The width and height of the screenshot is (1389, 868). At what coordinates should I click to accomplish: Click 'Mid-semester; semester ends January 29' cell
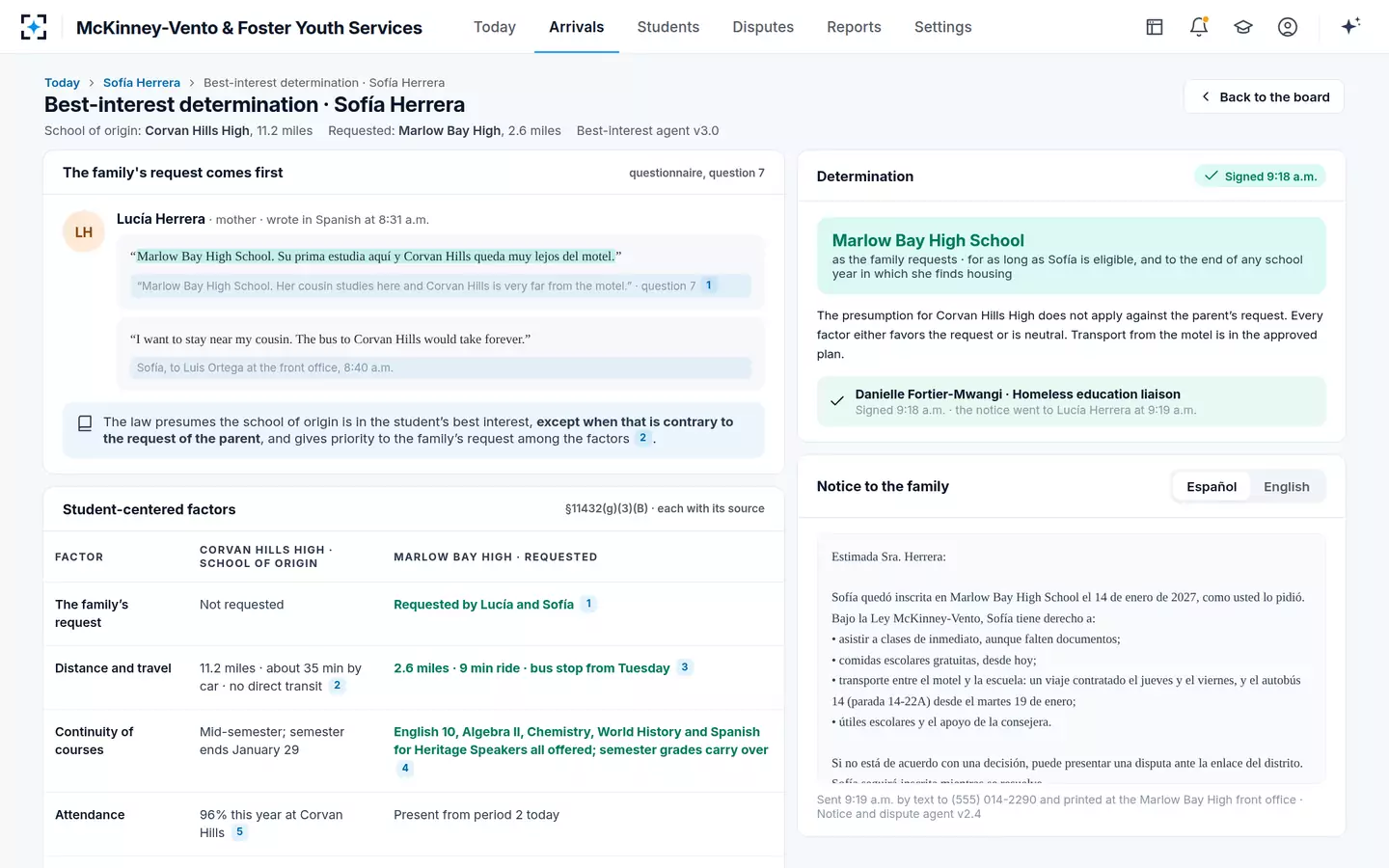click(272, 741)
